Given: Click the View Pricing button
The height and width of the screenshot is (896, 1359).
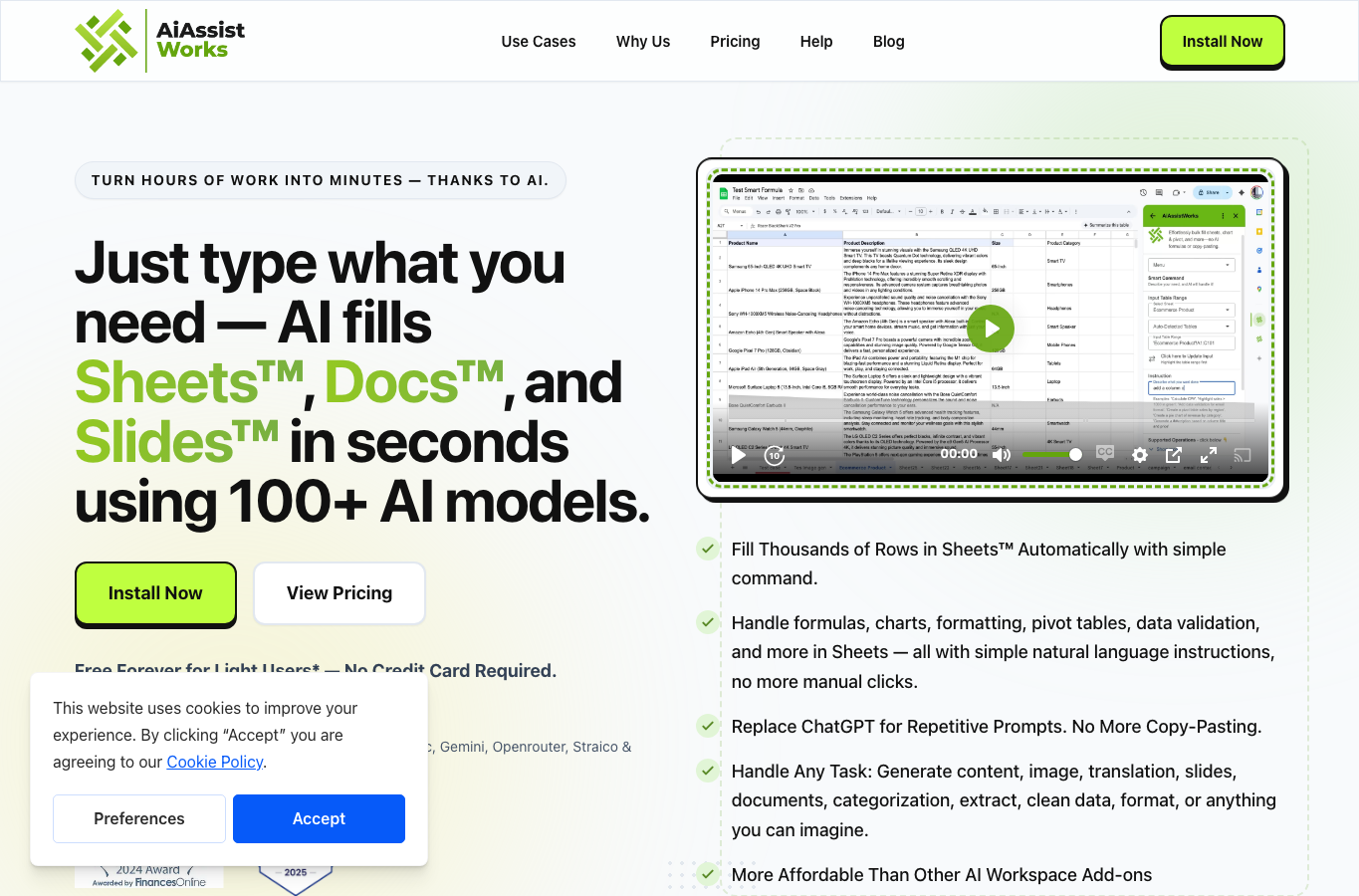Looking at the screenshot, I should [x=340, y=593].
